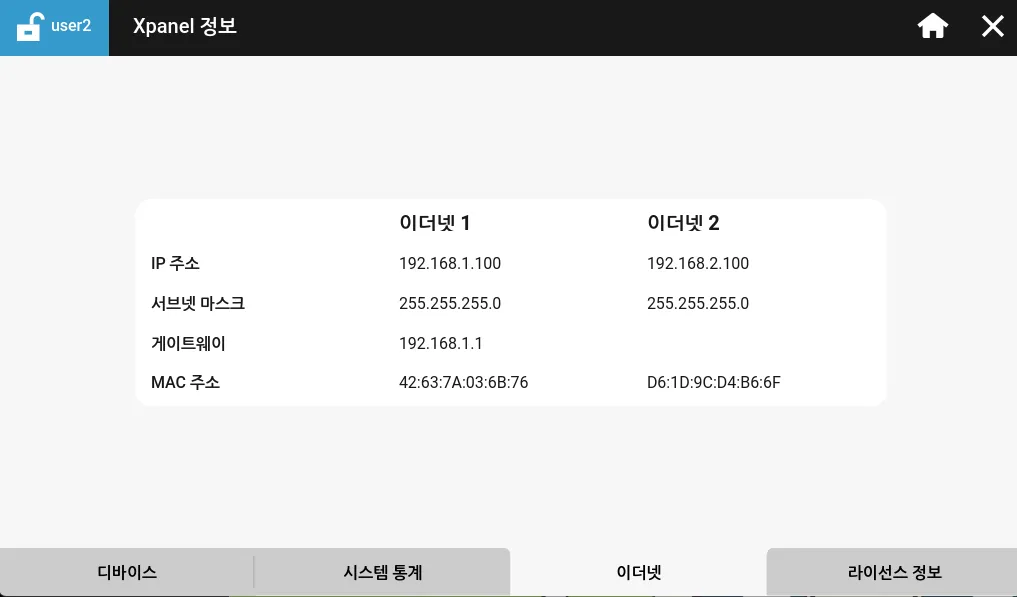Close the Xpanel 정보 window

click(992, 27)
